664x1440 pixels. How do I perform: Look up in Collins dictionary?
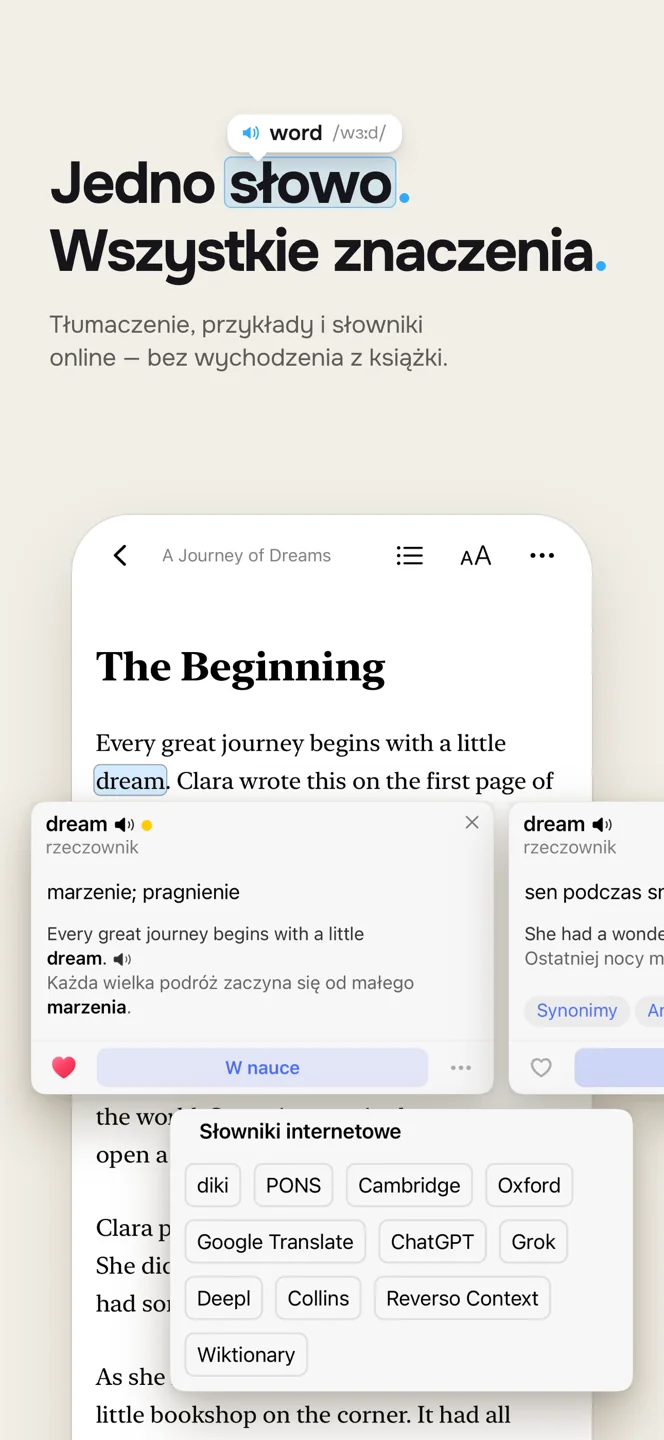(318, 1298)
